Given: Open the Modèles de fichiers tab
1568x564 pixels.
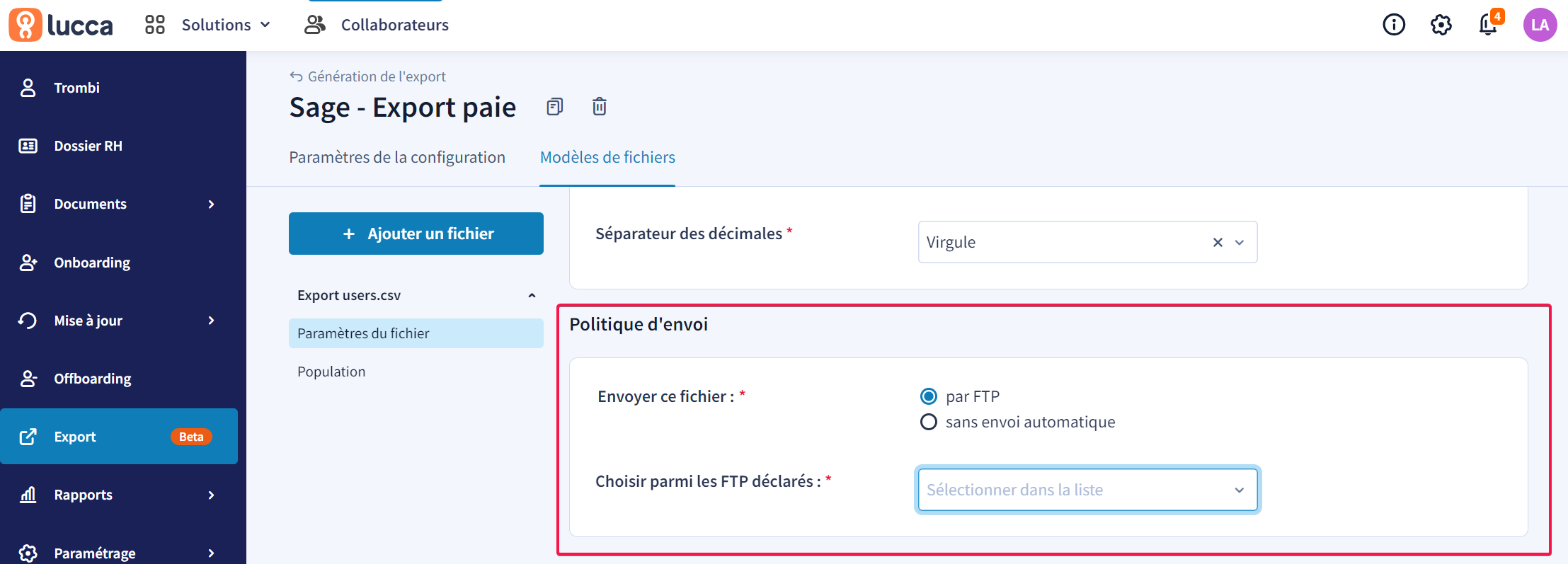Looking at the screenshot, I should [607, 157].
